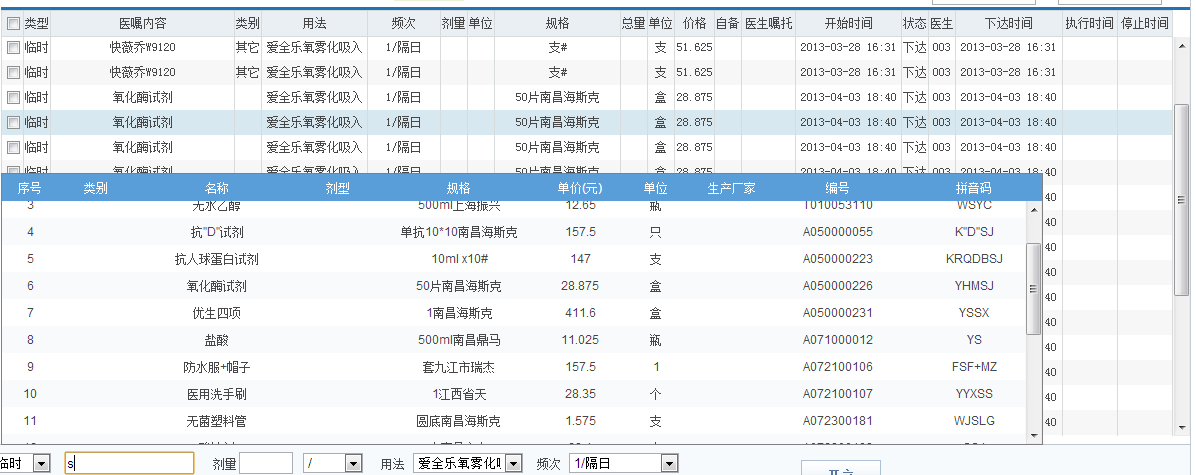
Task: Toggle the highlighted 氧化酶试剂 row checkbox
Action: click(x=12, y=122)
